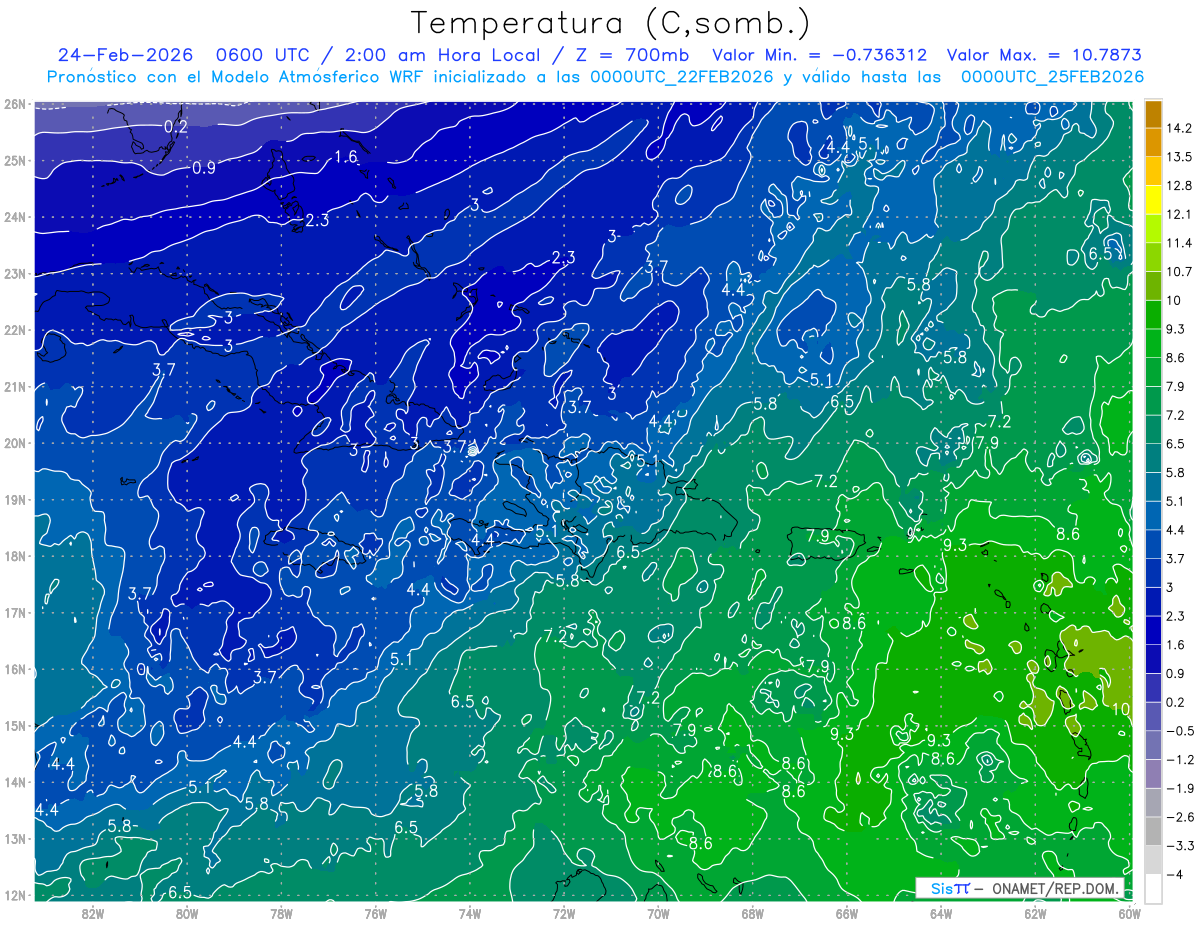Click the '0000UTC_22FEB2026' initialization timestamp
Screen dimensions: 1200x927
[x=683, y=77]
